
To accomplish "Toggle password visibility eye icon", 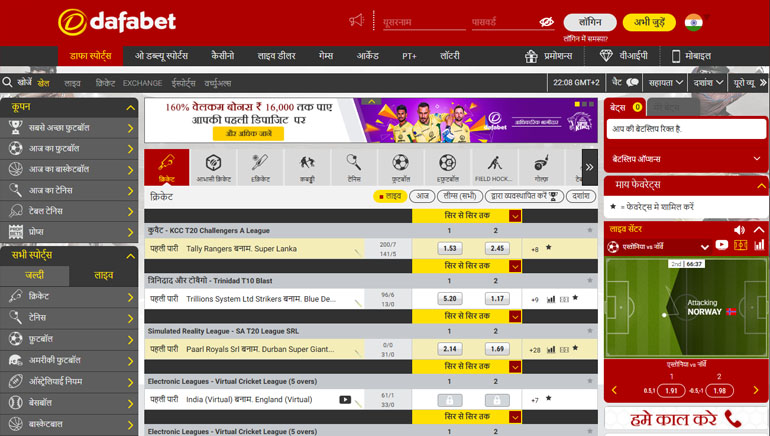I will coord(546,22).
